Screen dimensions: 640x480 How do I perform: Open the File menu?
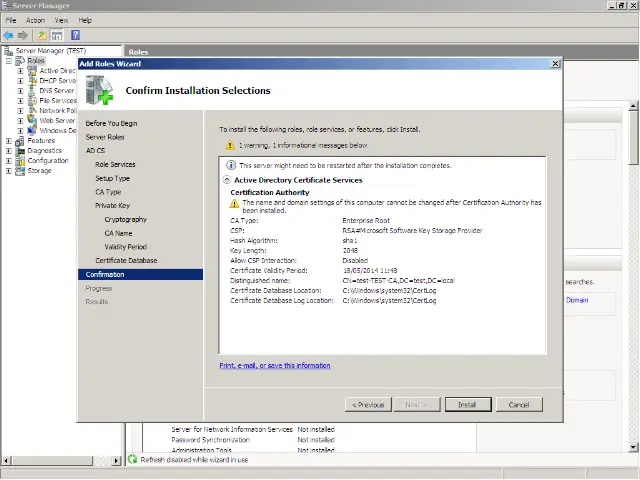click(11, 20)
